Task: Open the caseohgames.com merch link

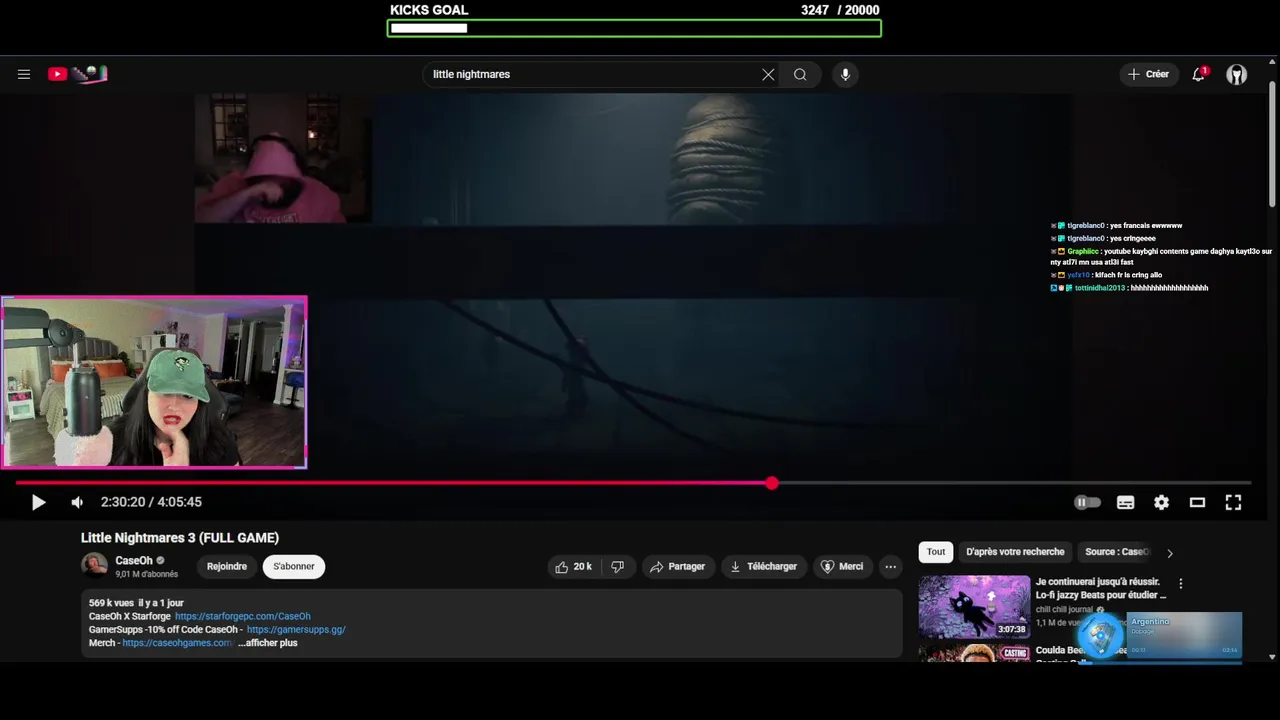Action: (x=177, y=643)
